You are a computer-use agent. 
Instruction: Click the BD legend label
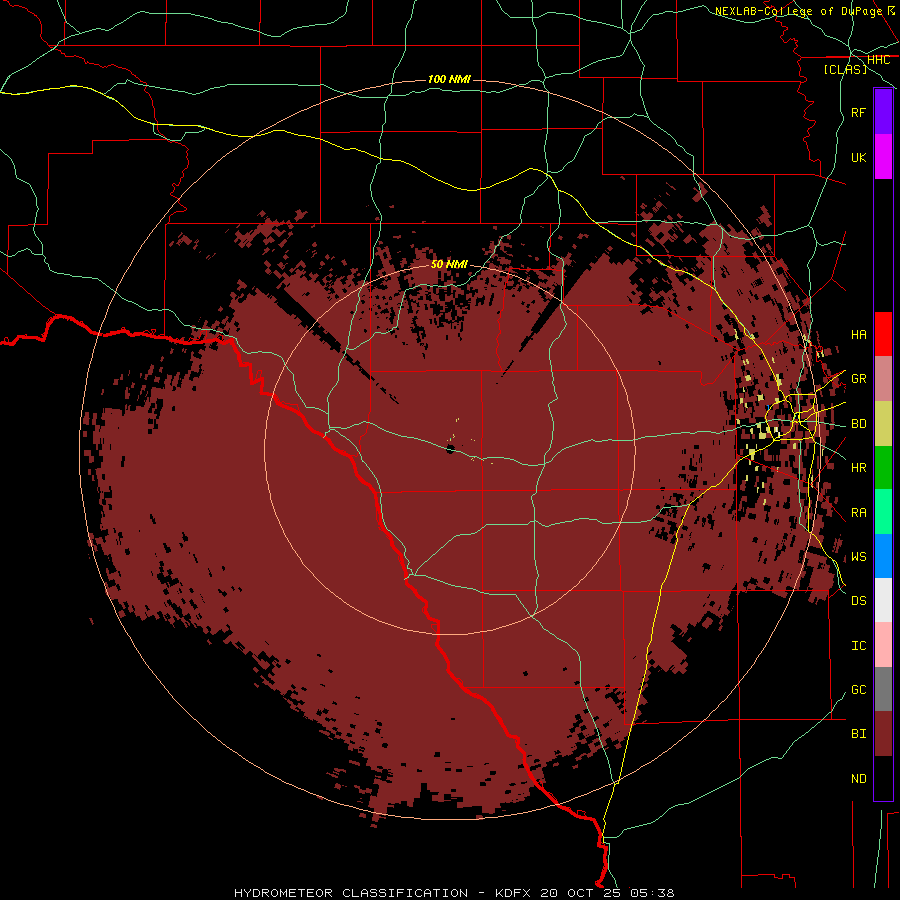coord(858,424)
